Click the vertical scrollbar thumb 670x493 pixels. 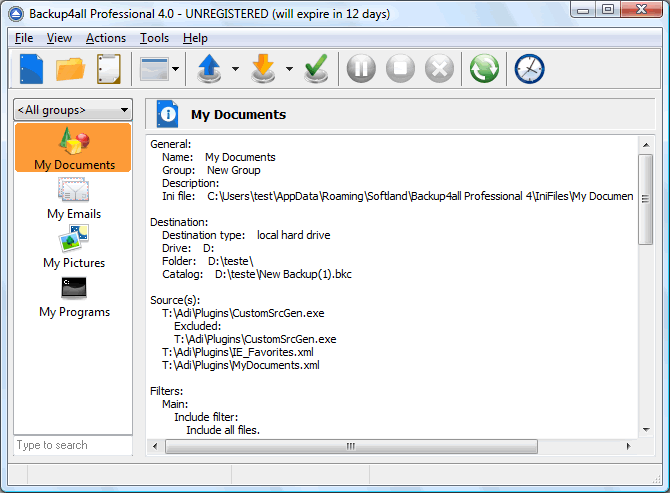(646, 199)
